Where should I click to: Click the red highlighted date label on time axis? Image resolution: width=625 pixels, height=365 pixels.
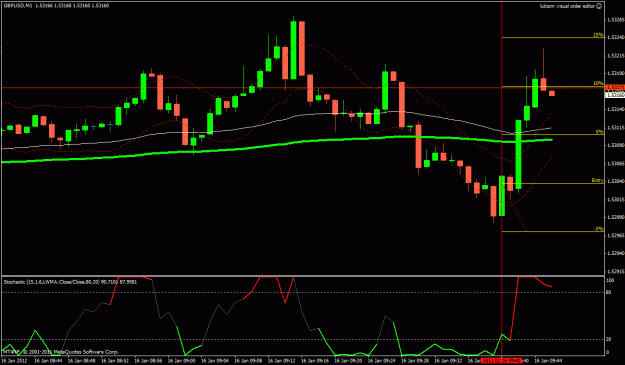pos(501,361)
